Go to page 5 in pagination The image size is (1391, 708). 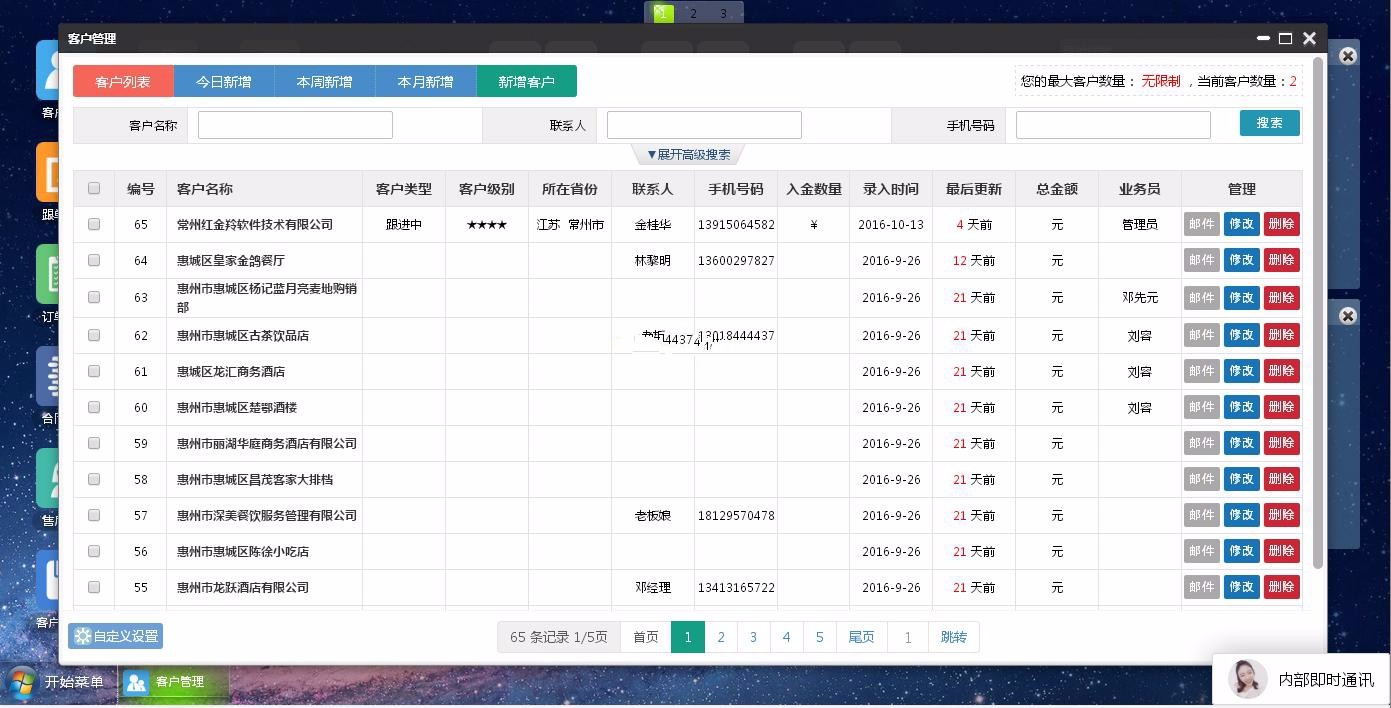(820, 637)
